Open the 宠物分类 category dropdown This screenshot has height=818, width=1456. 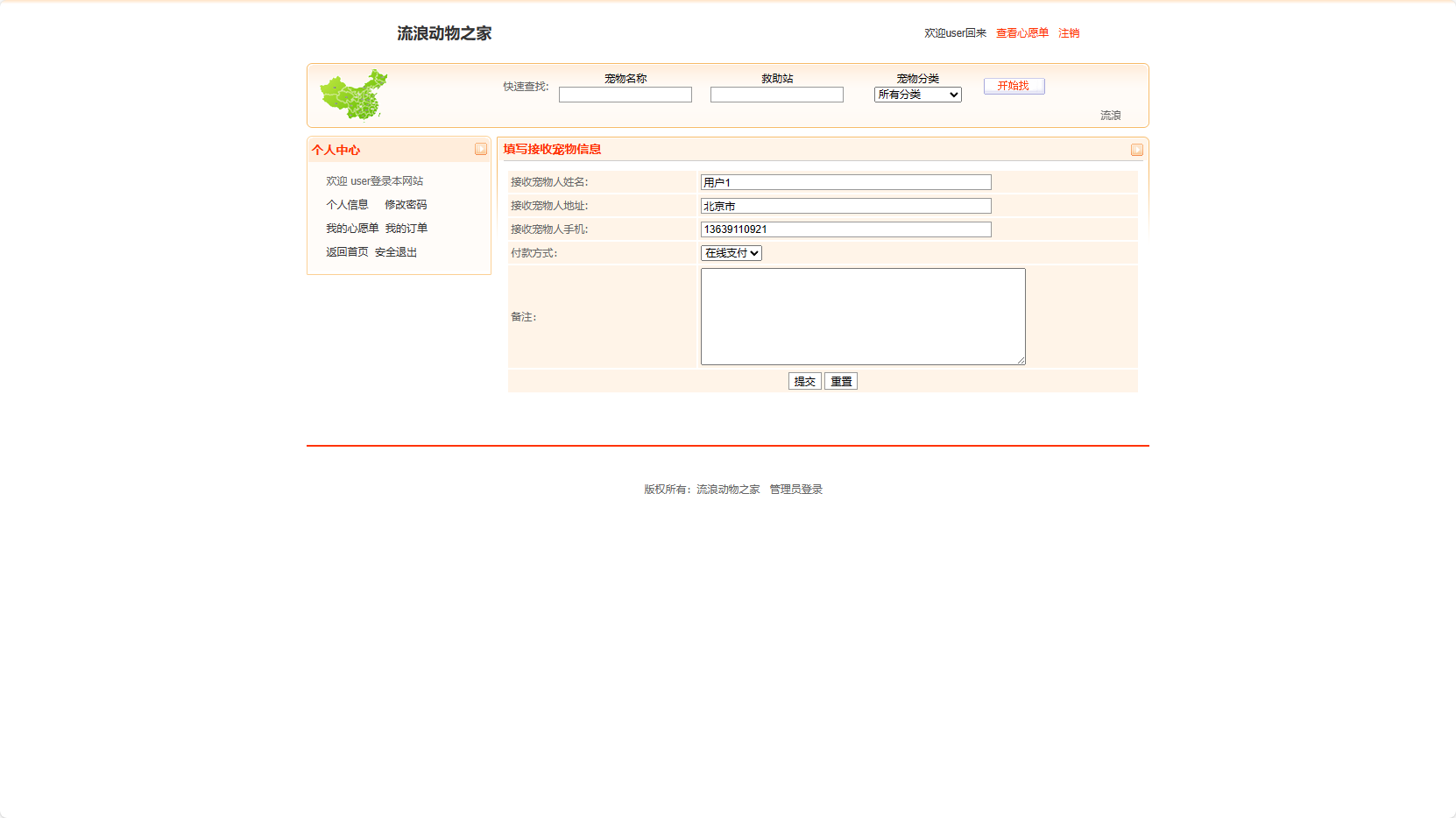(916, 94)
